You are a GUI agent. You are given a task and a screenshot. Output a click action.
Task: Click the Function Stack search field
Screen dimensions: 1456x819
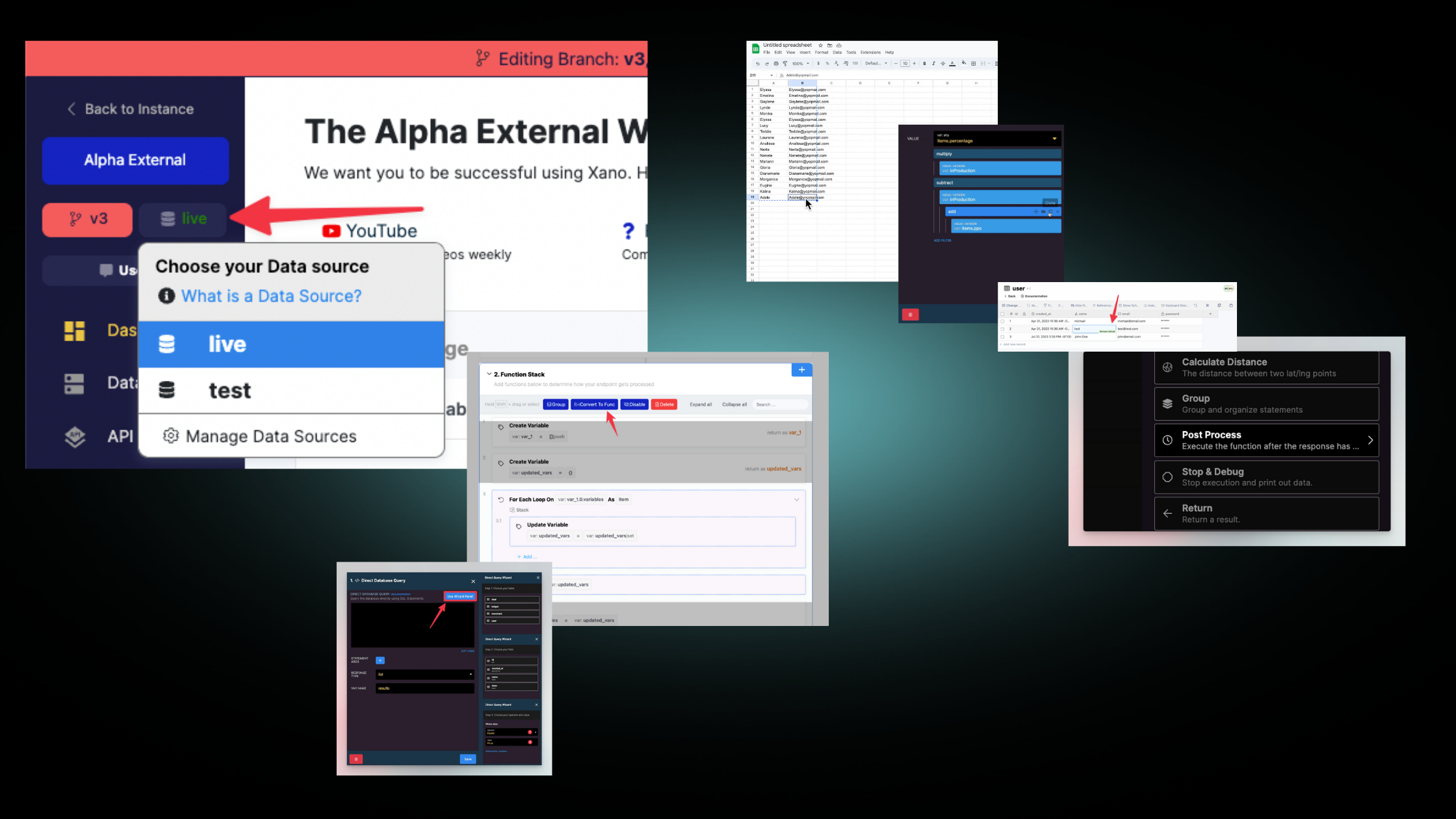(x=780, y=404)
